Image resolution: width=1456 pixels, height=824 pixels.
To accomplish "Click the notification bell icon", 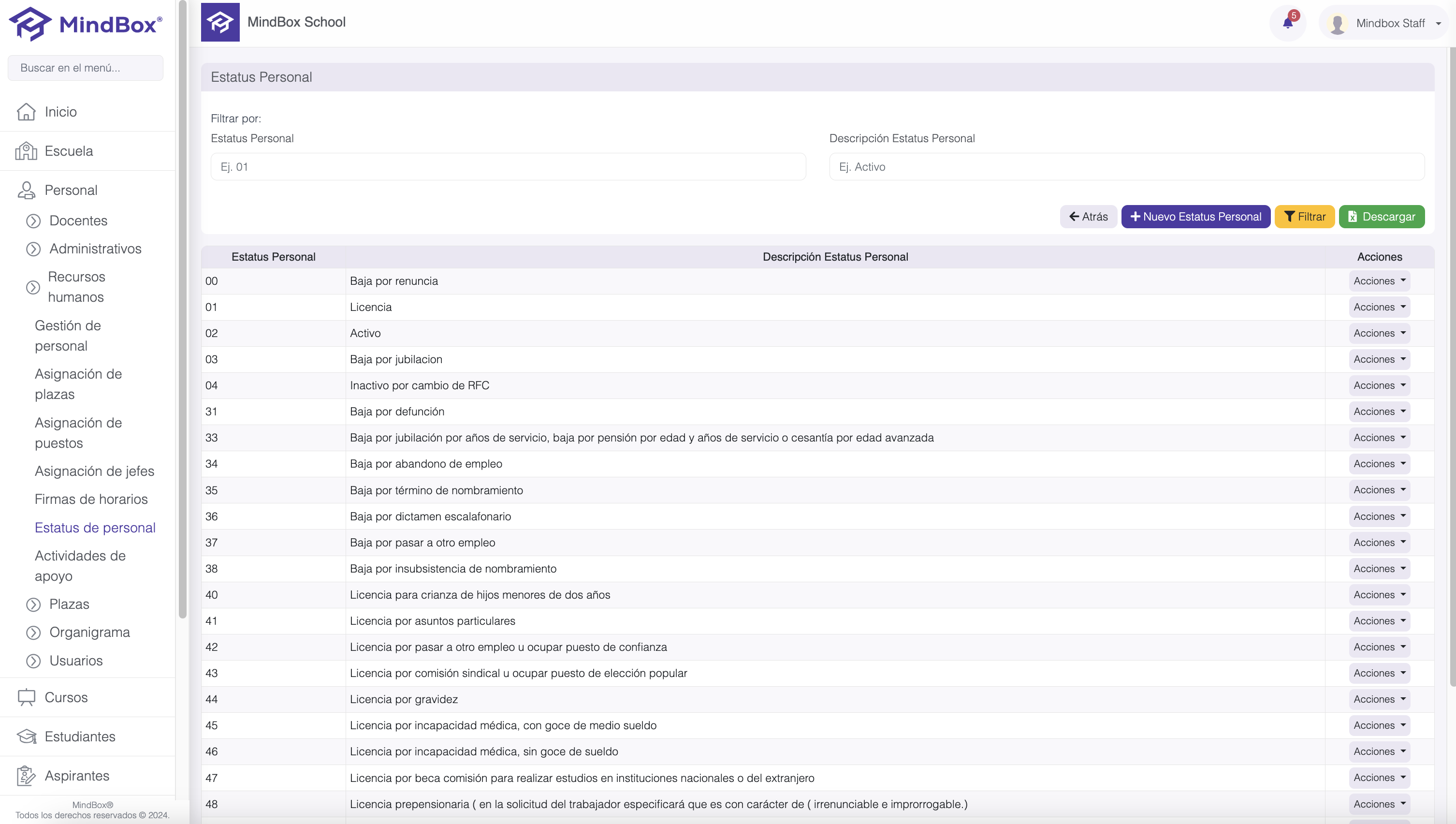I will click(1287, 23).
